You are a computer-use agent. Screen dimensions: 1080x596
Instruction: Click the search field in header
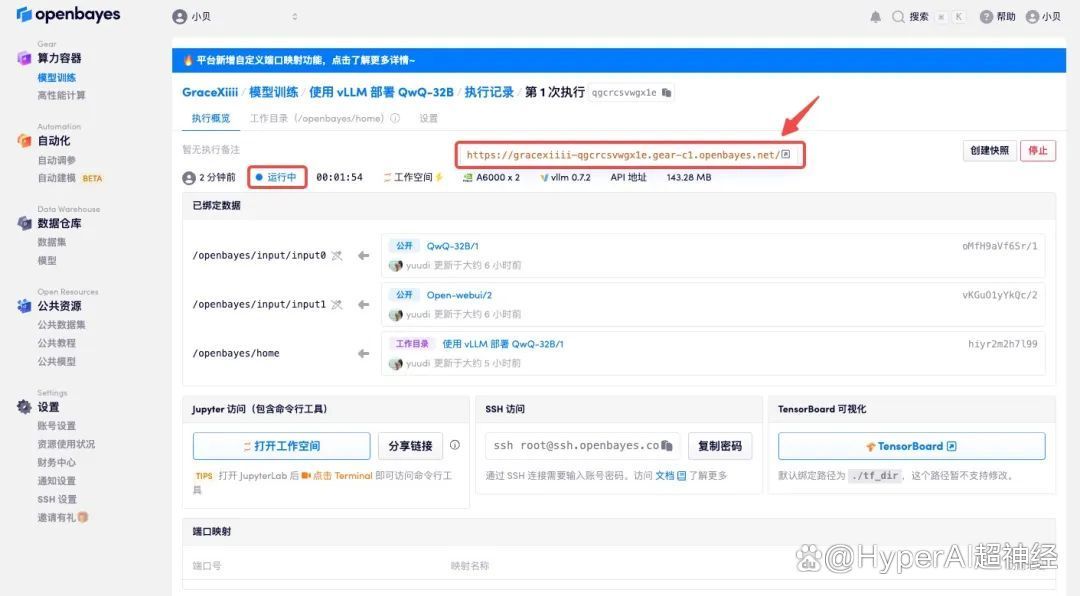[918, 17]
